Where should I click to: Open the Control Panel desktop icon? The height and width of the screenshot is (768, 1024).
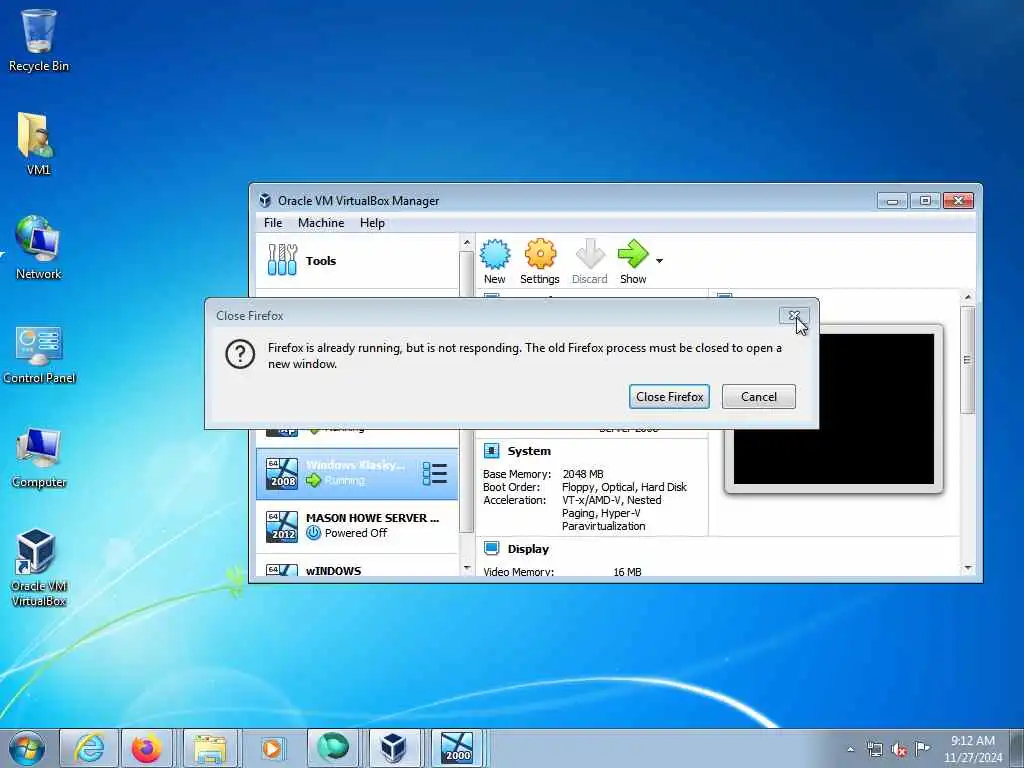(39, 353)
